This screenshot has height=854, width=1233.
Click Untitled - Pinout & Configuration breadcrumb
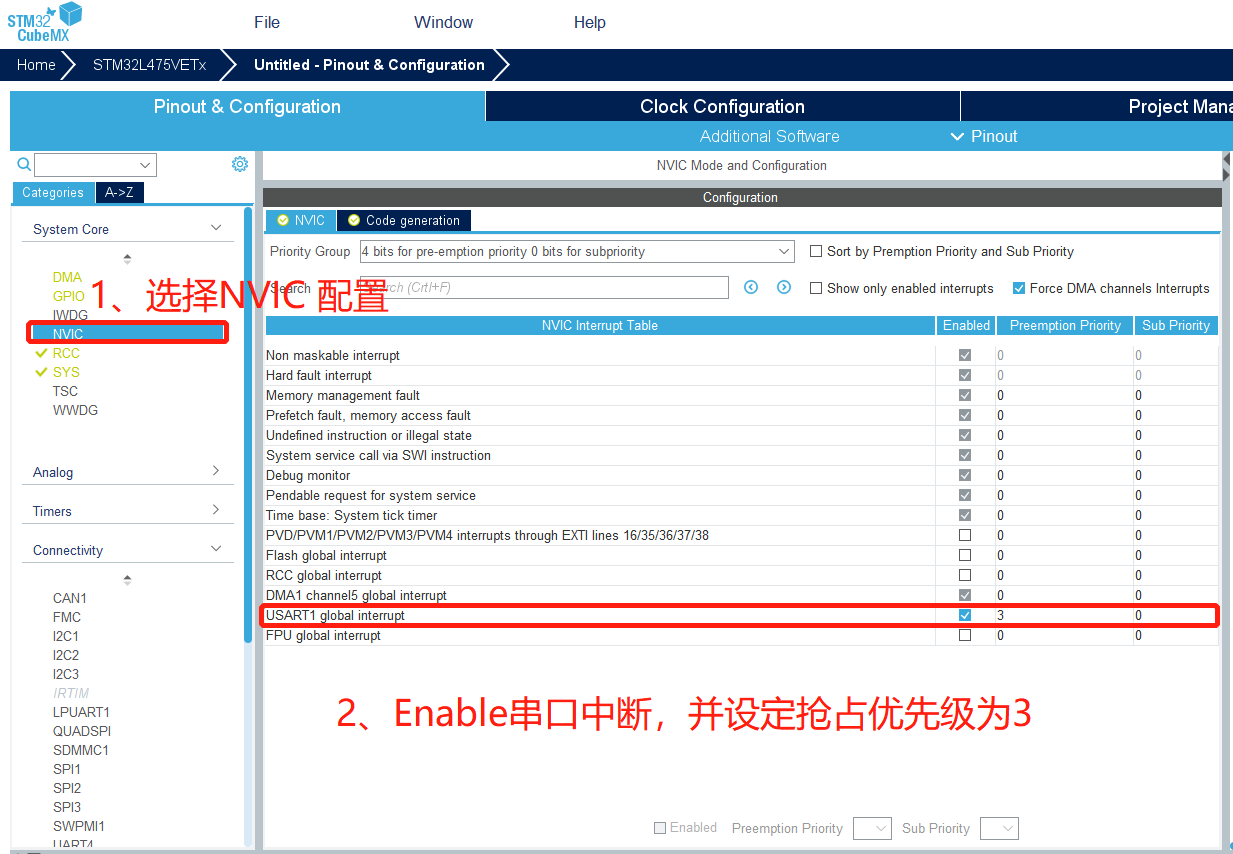(x=369, y=65)
